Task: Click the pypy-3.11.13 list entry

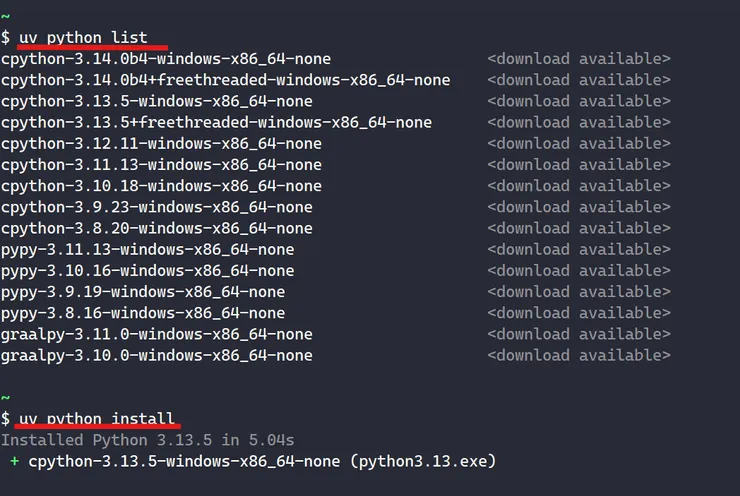Action: 148,250
